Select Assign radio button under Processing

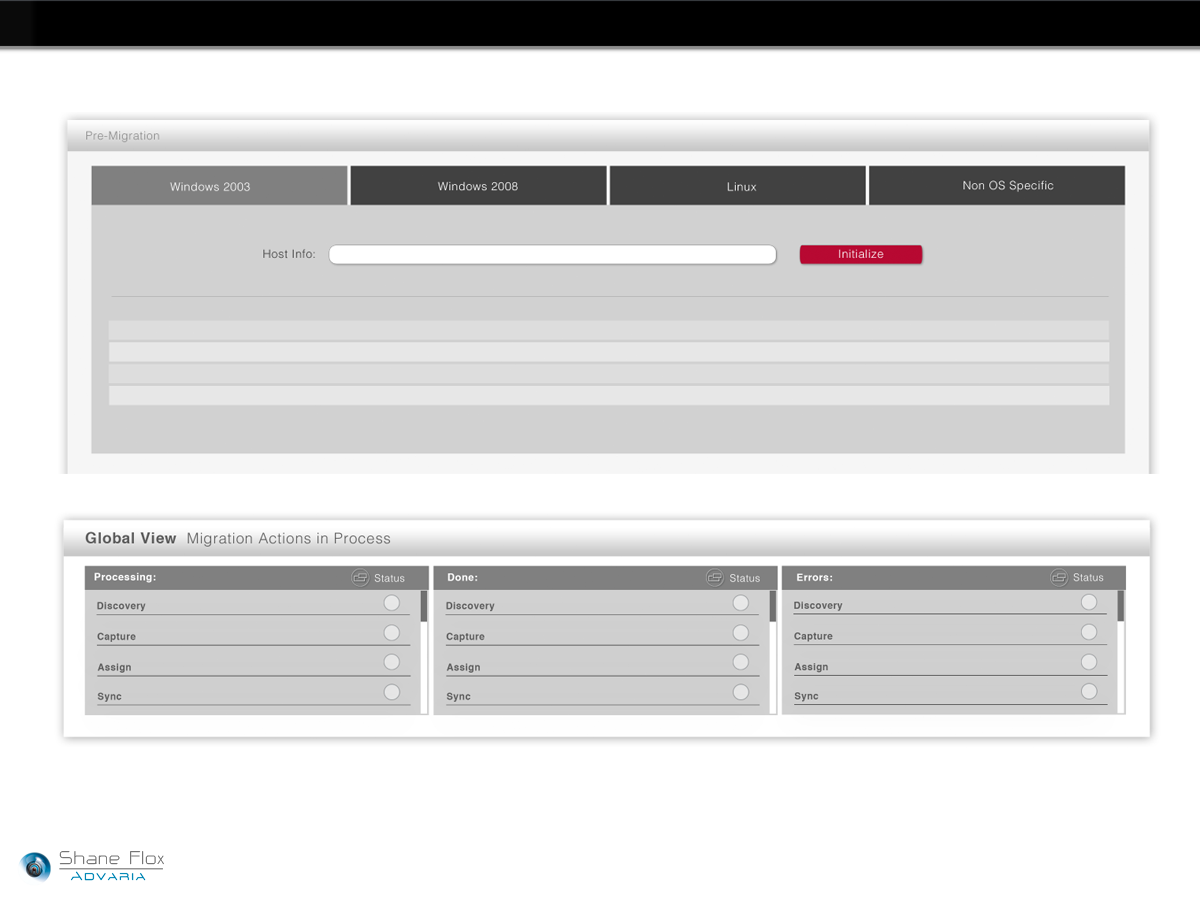pos(392,662)
